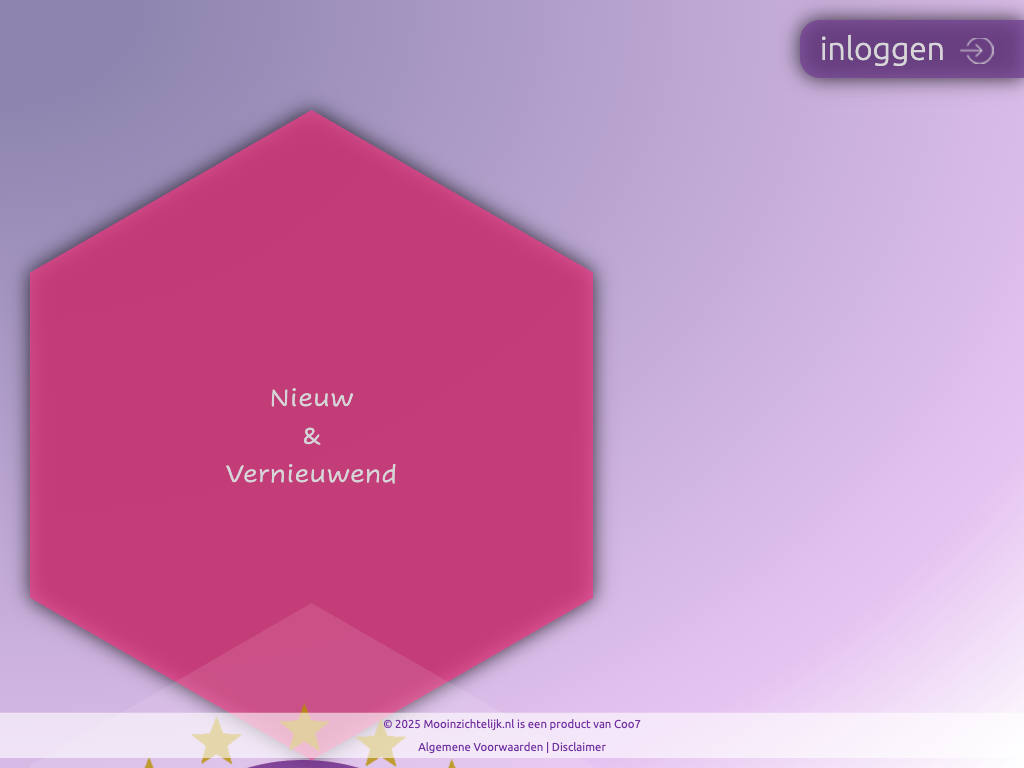Click the inloggen login button
1024x768 pixels.
(881, 49)
